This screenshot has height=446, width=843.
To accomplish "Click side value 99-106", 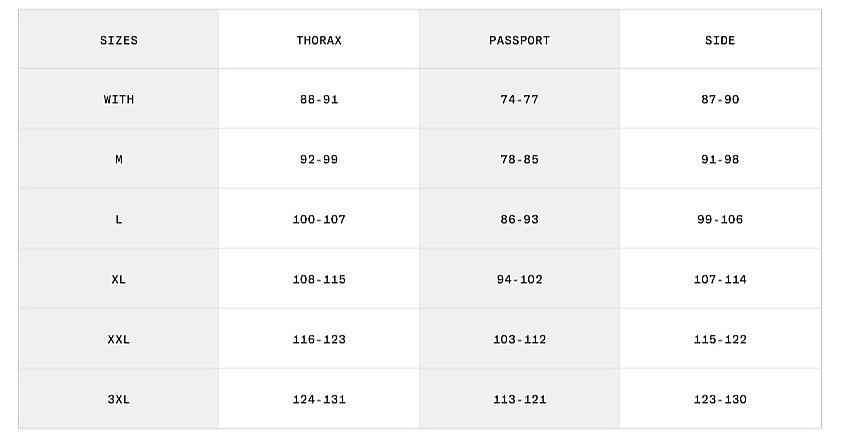I will point(720,220).
